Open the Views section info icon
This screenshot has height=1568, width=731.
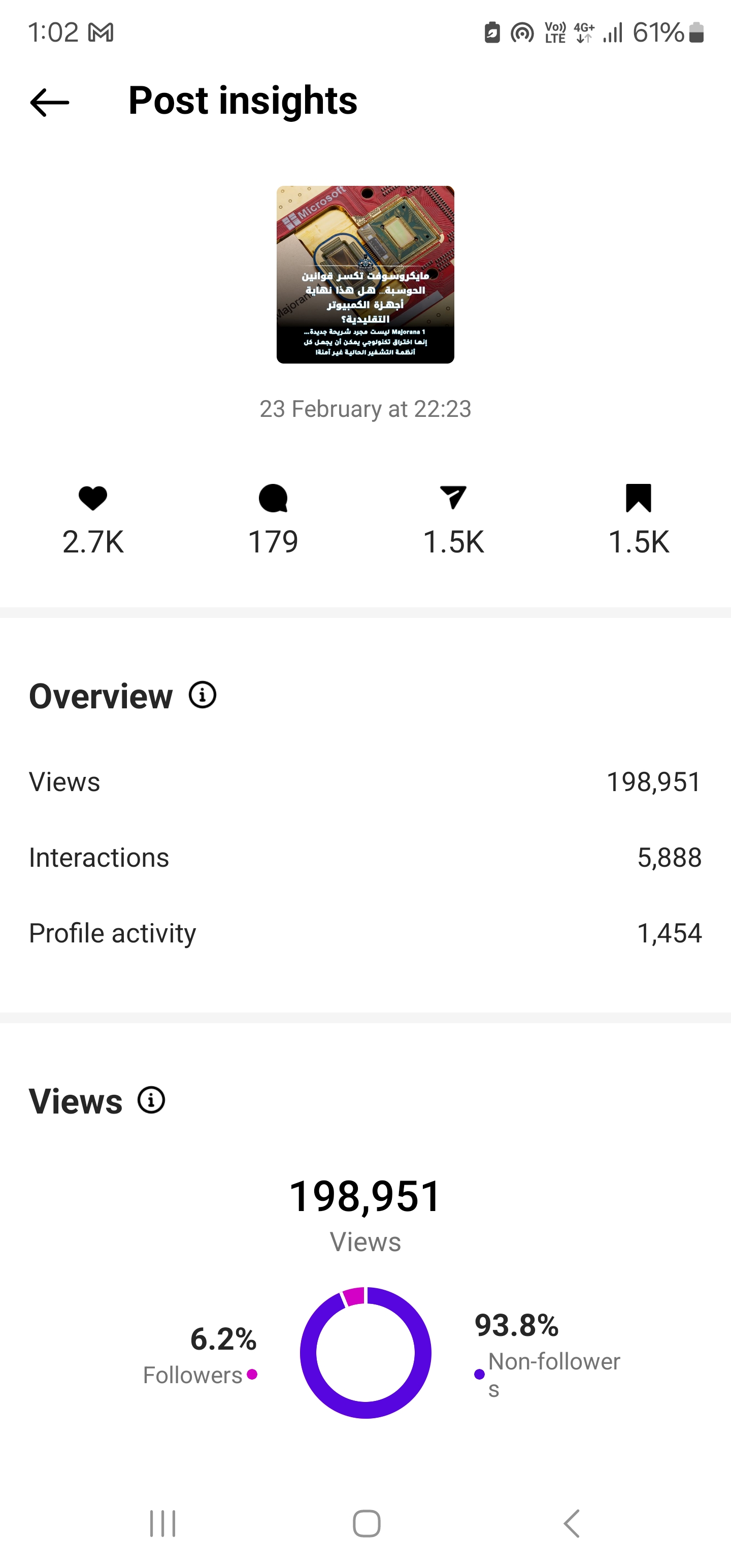pos(152,1100)
